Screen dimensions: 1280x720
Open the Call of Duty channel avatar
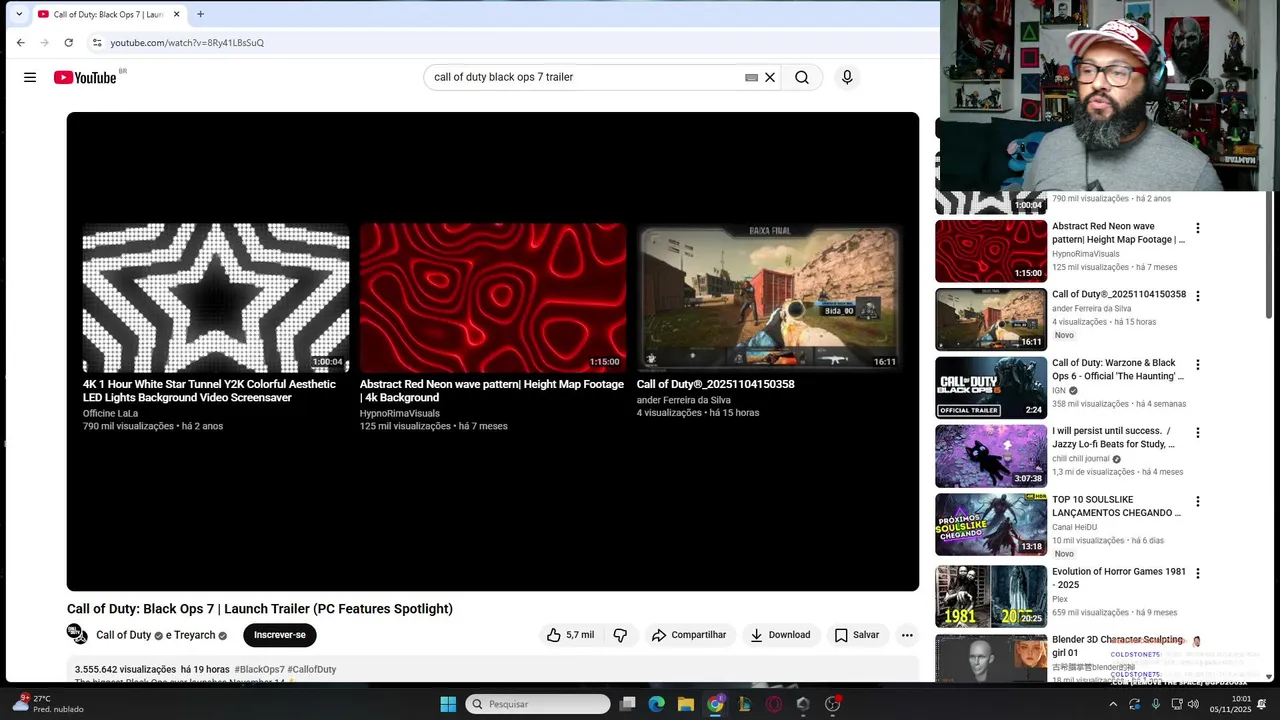(x=78, y=634)
